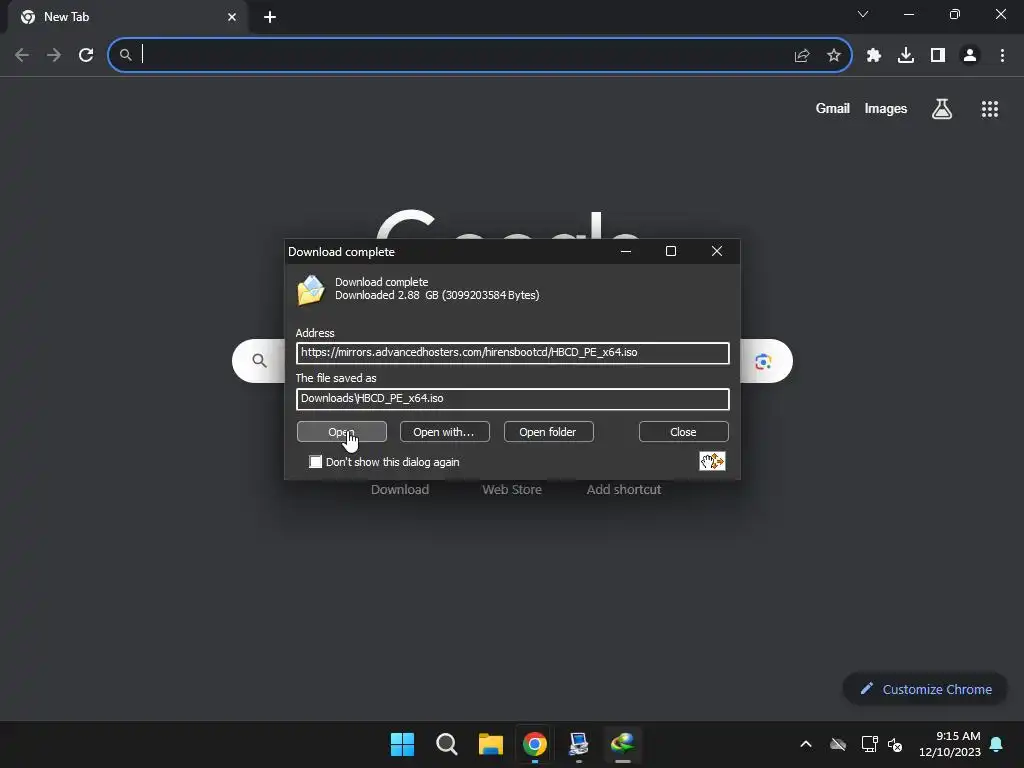1024x768 pixels.
Task: Close the New Tab tab
Action: point(232,17)
